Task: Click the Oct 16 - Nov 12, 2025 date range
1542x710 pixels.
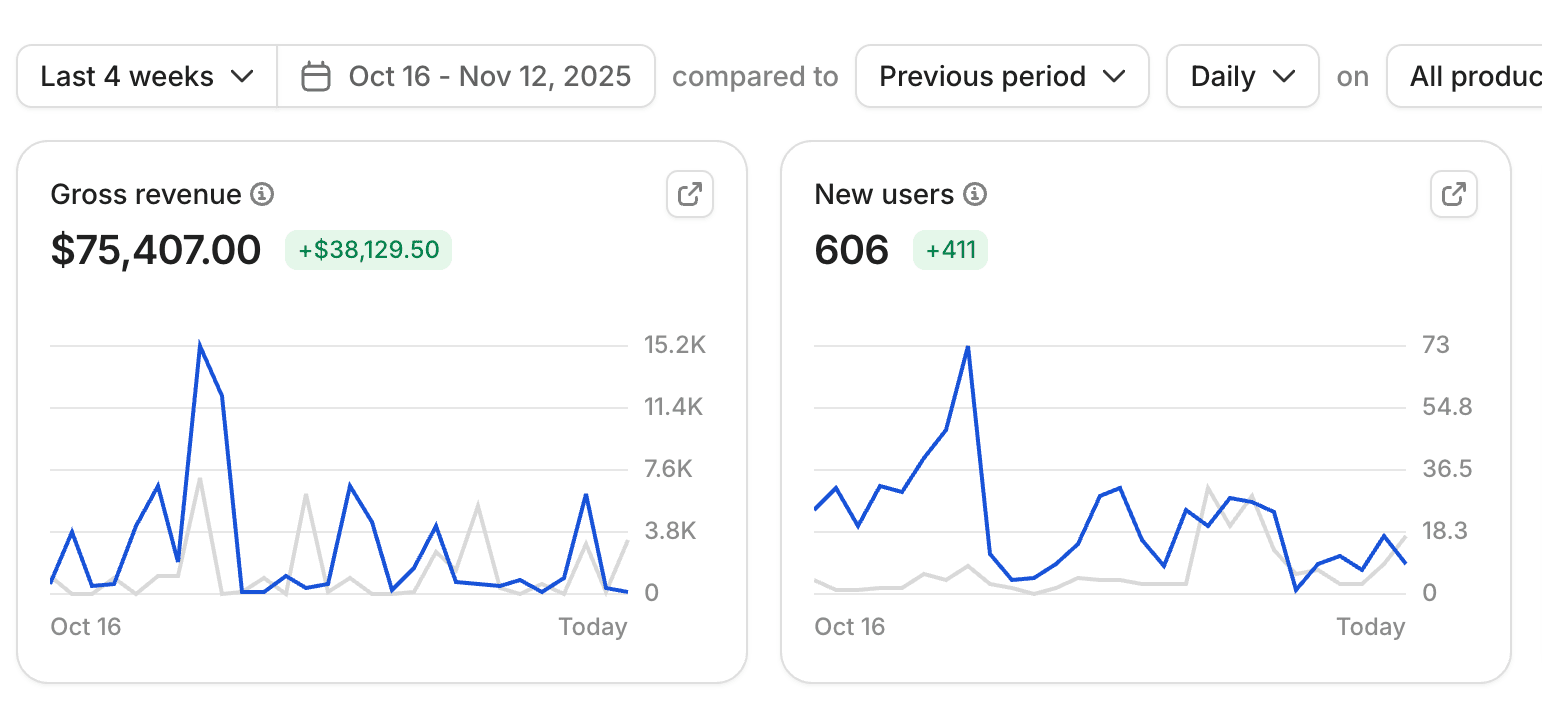Action: (489, 77)
